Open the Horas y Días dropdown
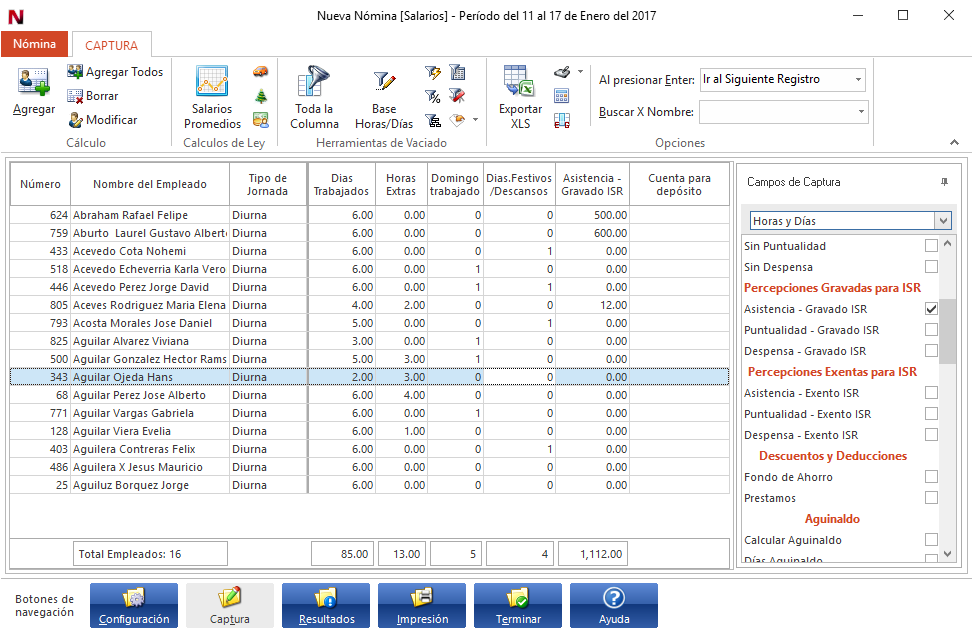Screen dimensions: 973x633 [942, 221]
